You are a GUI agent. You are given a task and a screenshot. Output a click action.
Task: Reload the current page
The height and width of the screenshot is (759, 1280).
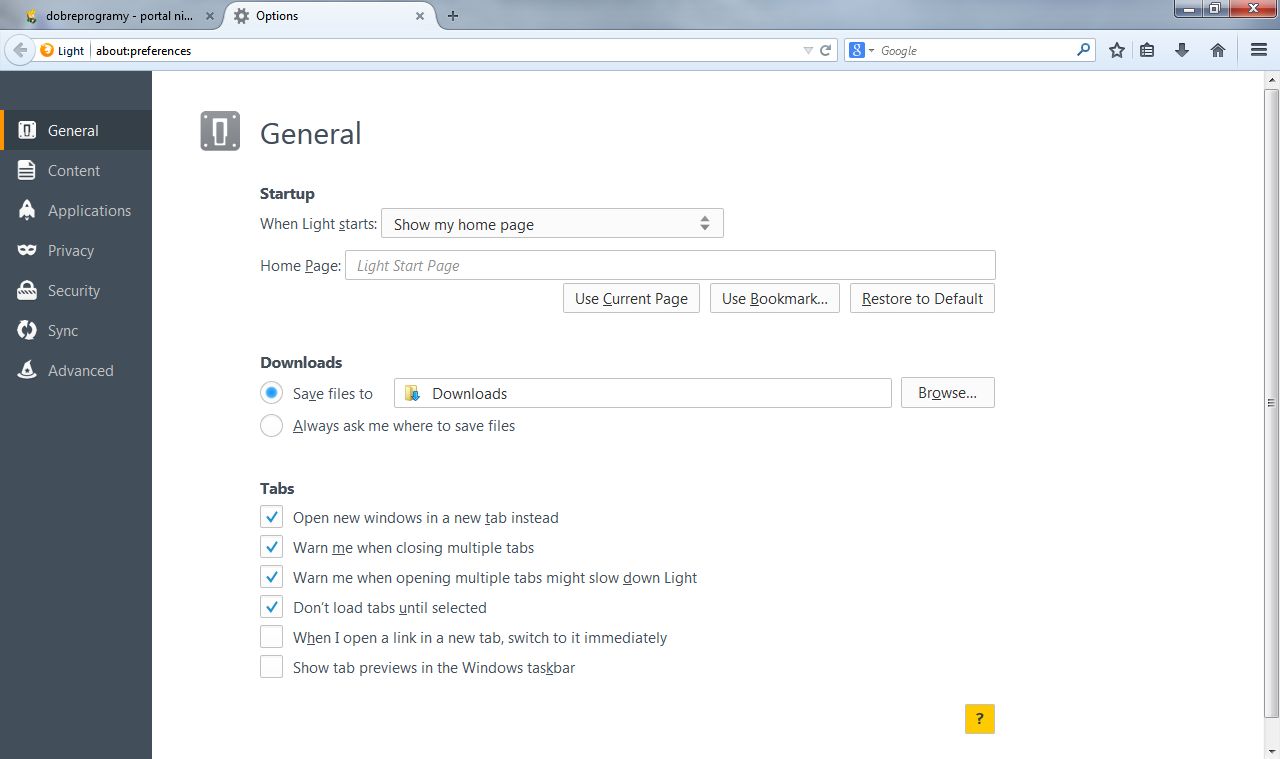point(826,50)
